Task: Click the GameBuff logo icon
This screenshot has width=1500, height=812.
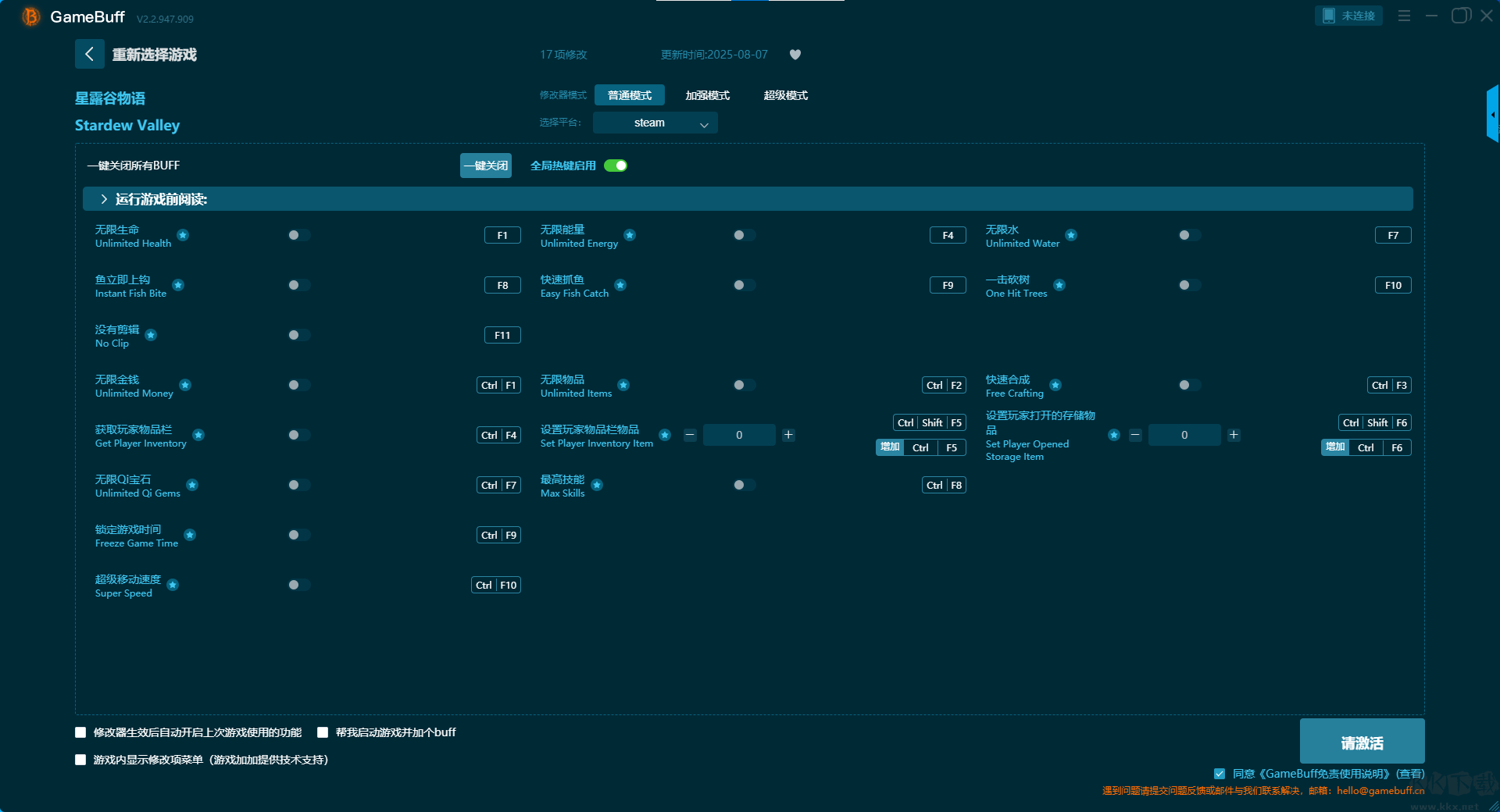Action: [31, 16]
